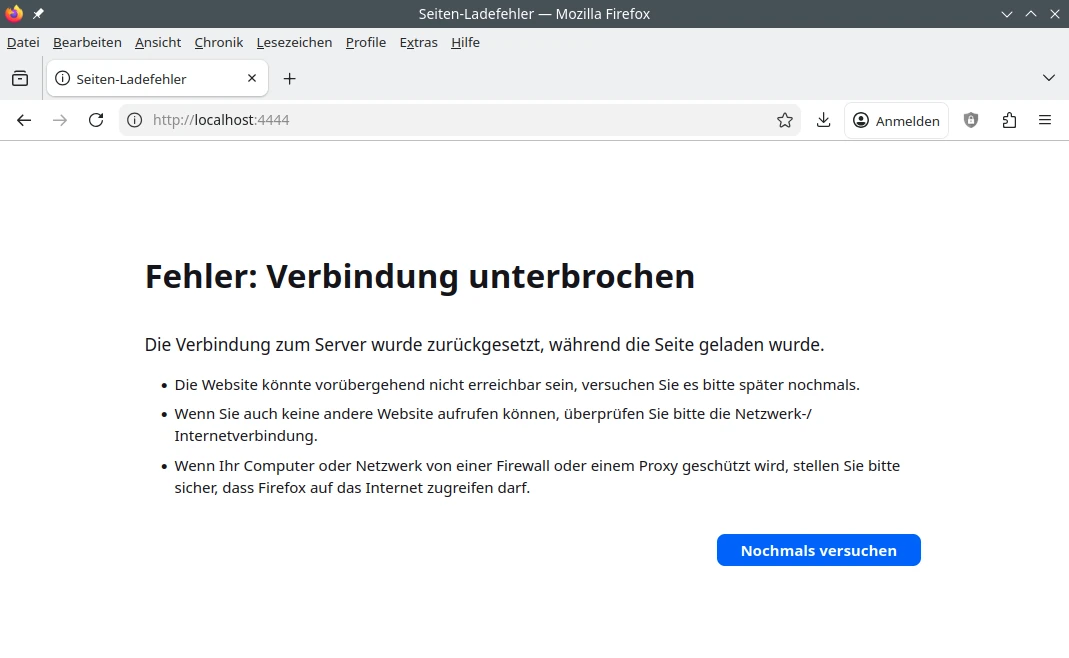Select the Seiten-Ladefehler tab

(x=157, y=78)
